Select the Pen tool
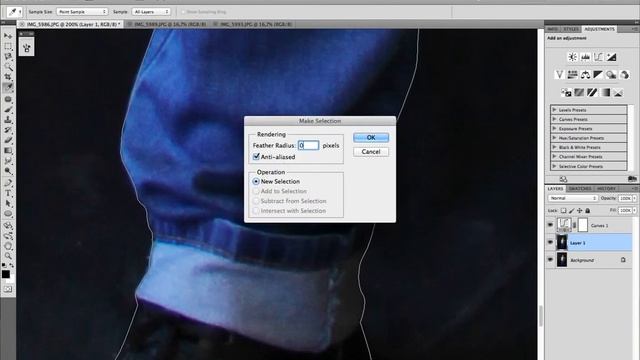 pos(8,183)
